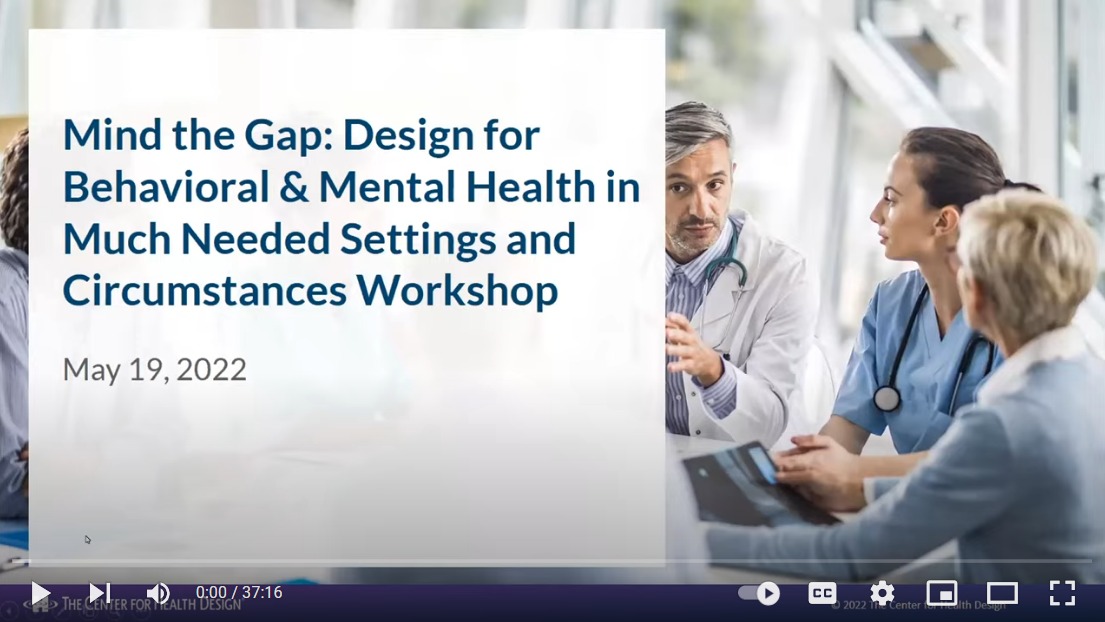This screenshot has width=1105, height=622.
Task: Click the Mind the Gap workshop title
Action: click(x=352, y=213)
